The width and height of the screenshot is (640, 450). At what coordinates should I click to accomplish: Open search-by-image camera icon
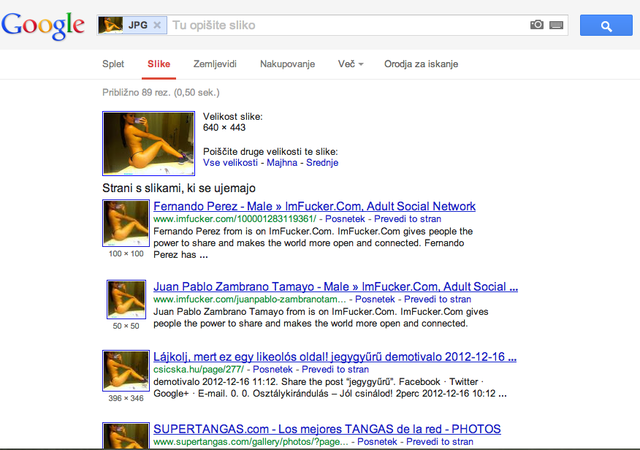[537, 25]
